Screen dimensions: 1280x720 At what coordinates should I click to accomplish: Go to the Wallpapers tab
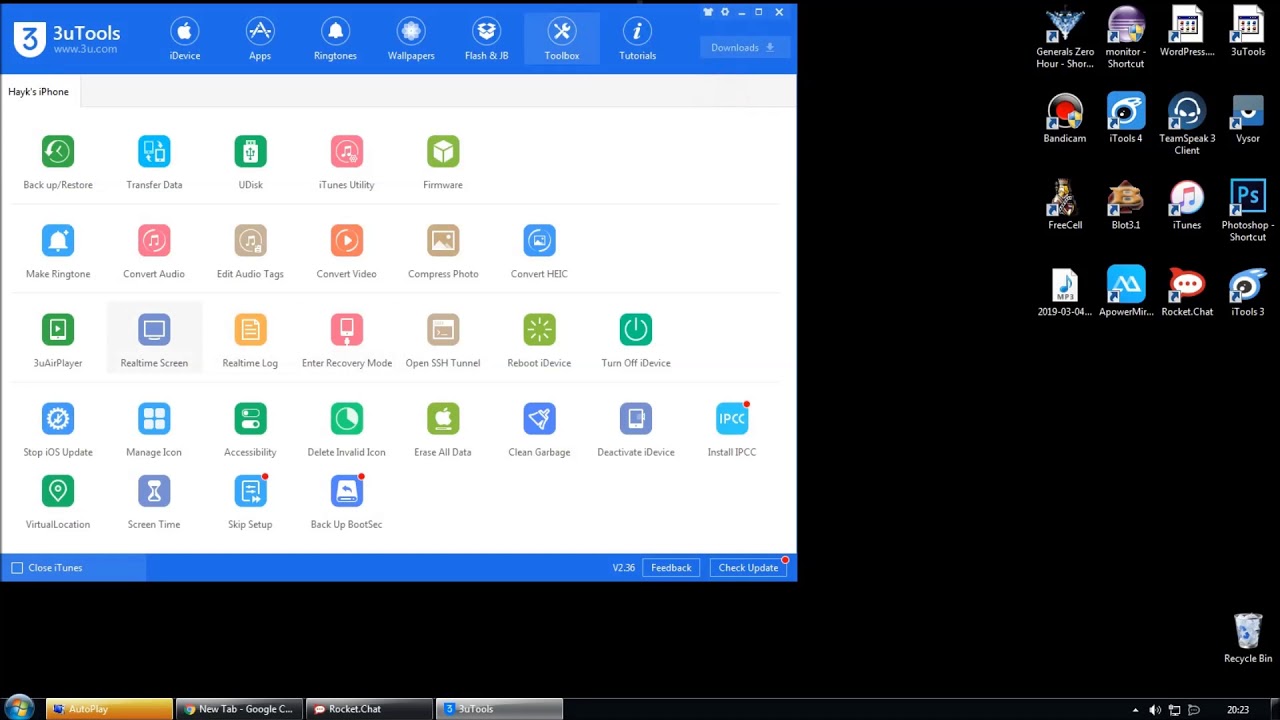click(411, 39)
